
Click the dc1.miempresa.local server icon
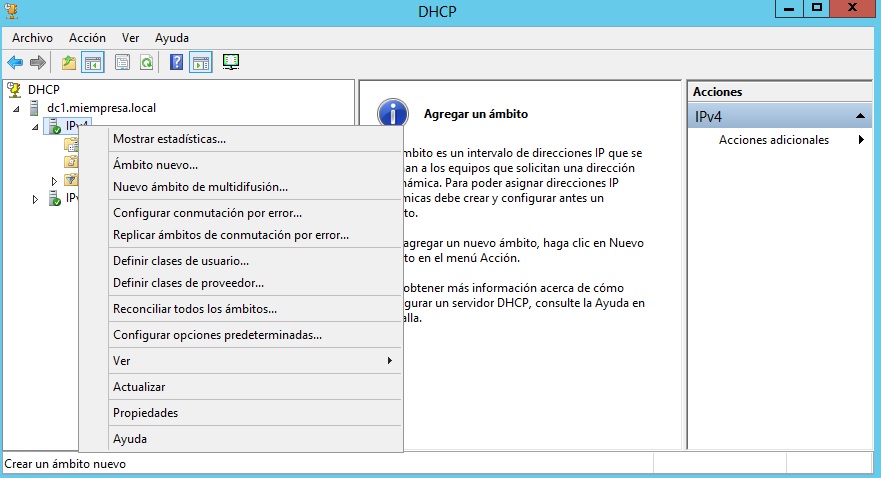click(x=36, y=108)
